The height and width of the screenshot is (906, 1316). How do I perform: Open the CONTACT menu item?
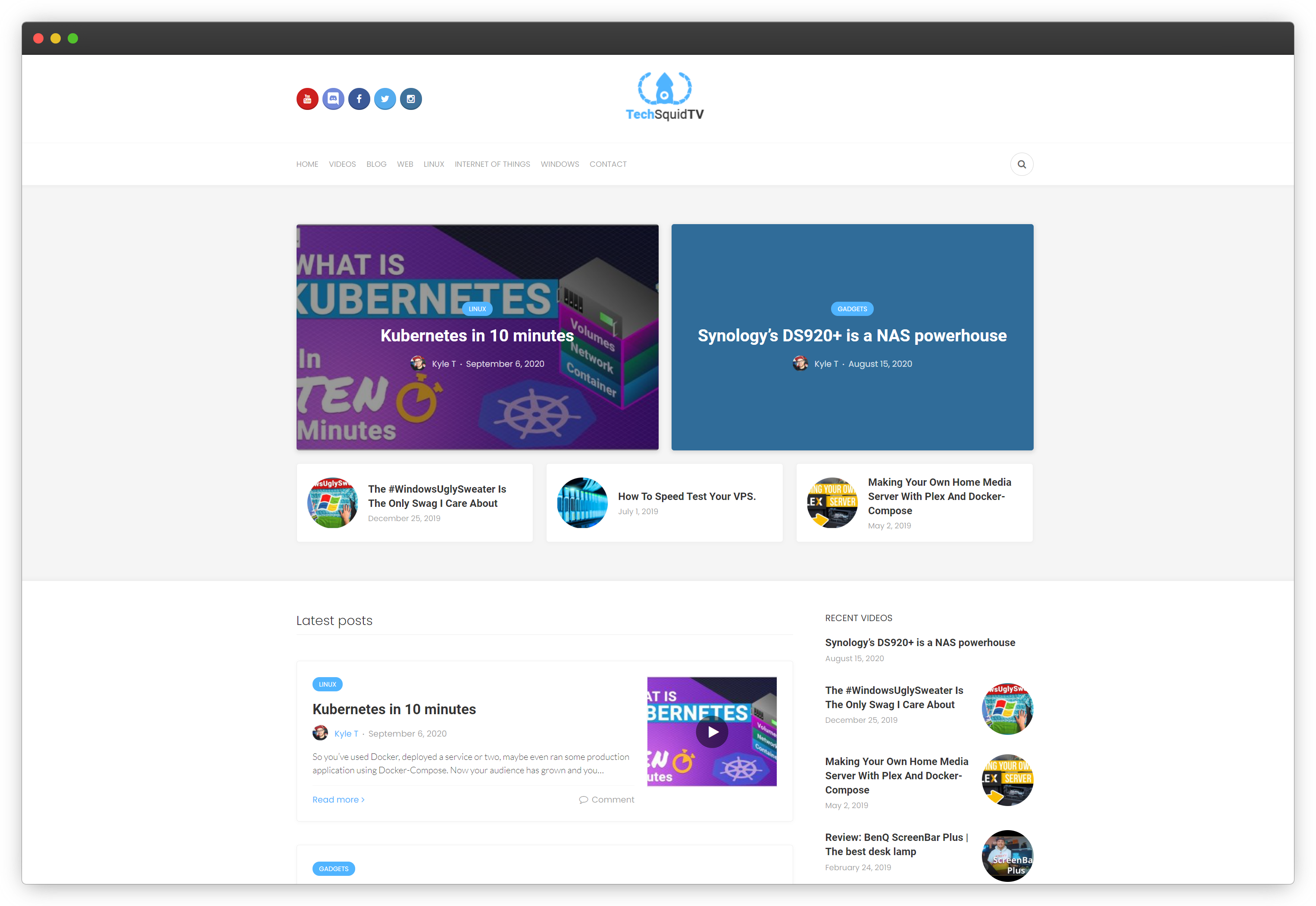608,164
